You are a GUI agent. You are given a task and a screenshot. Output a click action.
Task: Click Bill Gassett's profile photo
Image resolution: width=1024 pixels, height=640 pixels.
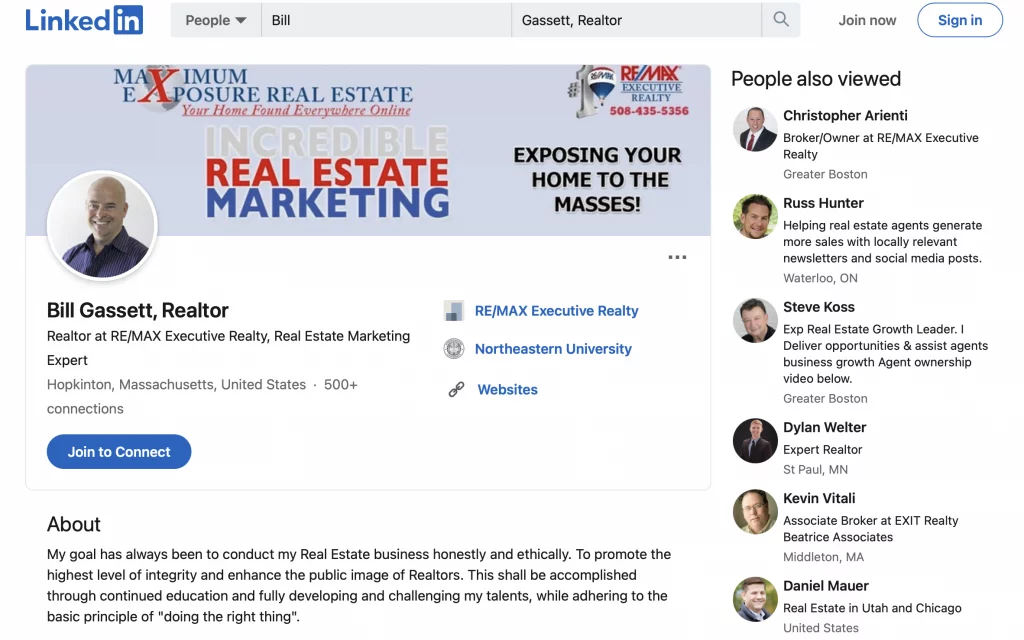(102, 226)
